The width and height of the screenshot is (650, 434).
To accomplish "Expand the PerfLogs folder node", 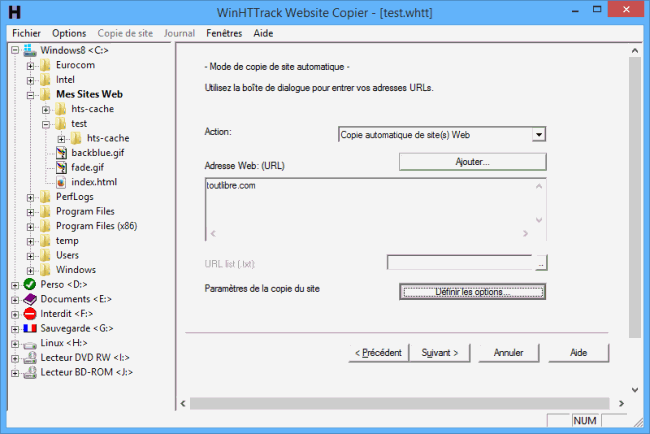I will 30,197.
